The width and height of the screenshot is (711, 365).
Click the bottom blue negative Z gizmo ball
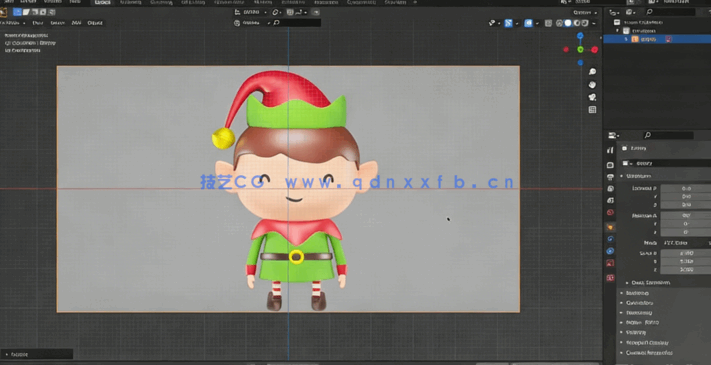coord(580,63)
